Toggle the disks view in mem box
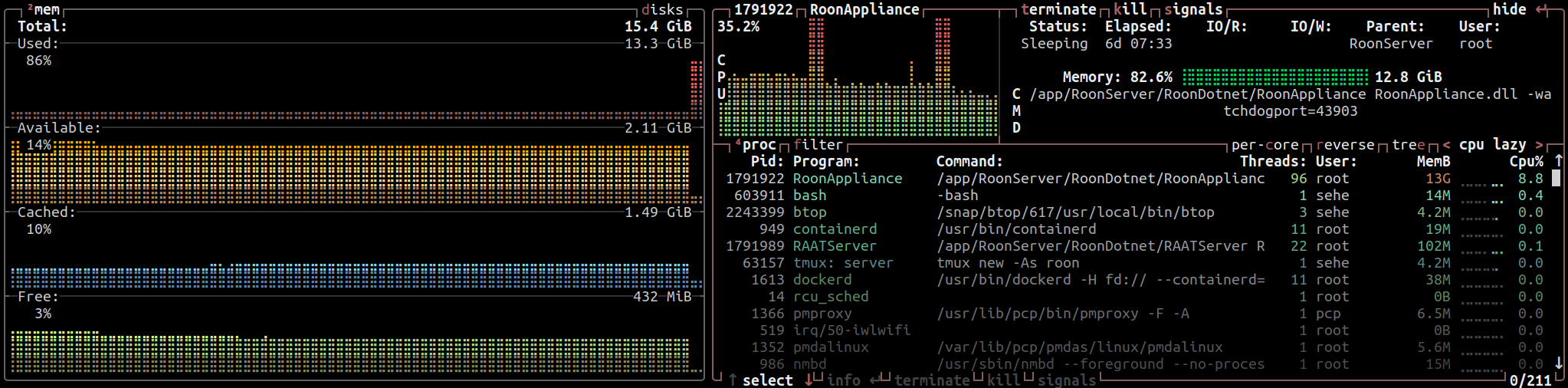This screenshot has width=1568, height=388. (x=662, y=9)
